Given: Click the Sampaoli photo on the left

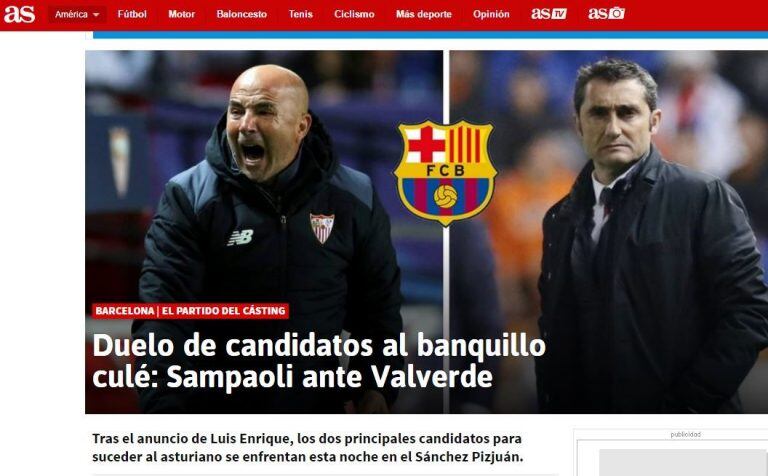Looking at the screenshot, I should 264,232.
